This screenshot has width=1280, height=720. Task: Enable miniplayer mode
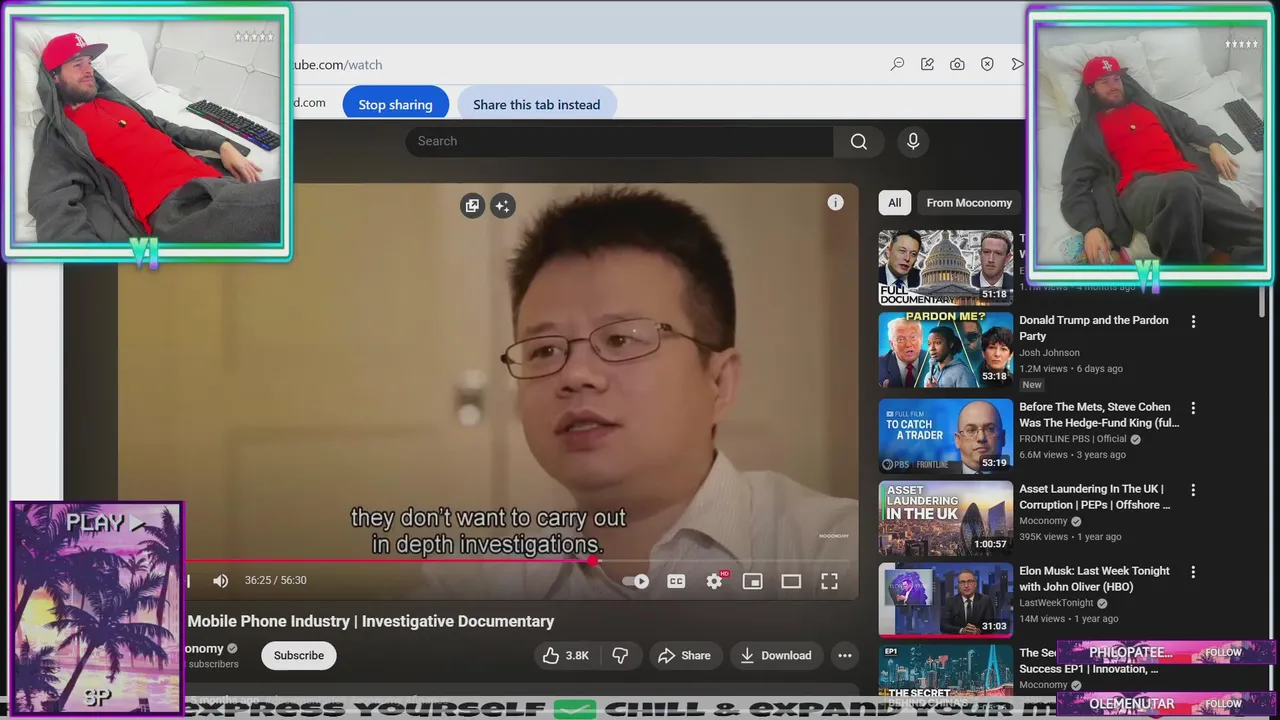(752, 581)
